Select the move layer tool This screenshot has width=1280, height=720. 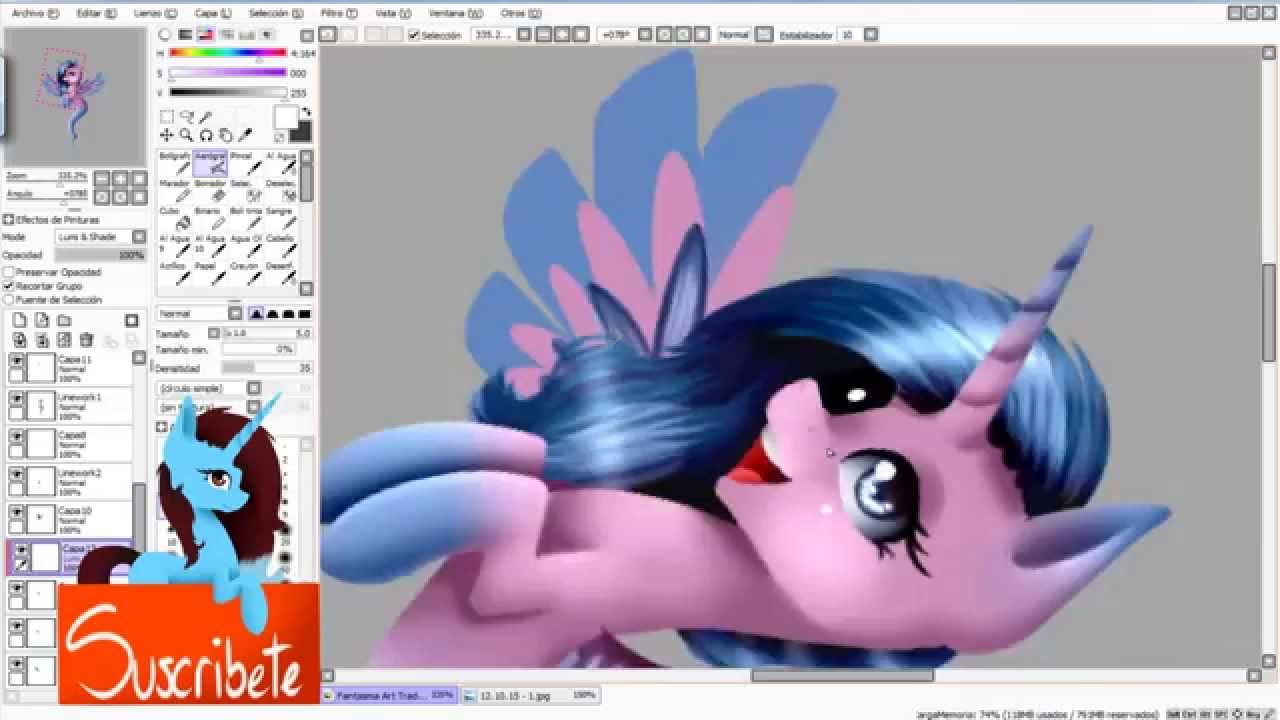click(167, 135)
